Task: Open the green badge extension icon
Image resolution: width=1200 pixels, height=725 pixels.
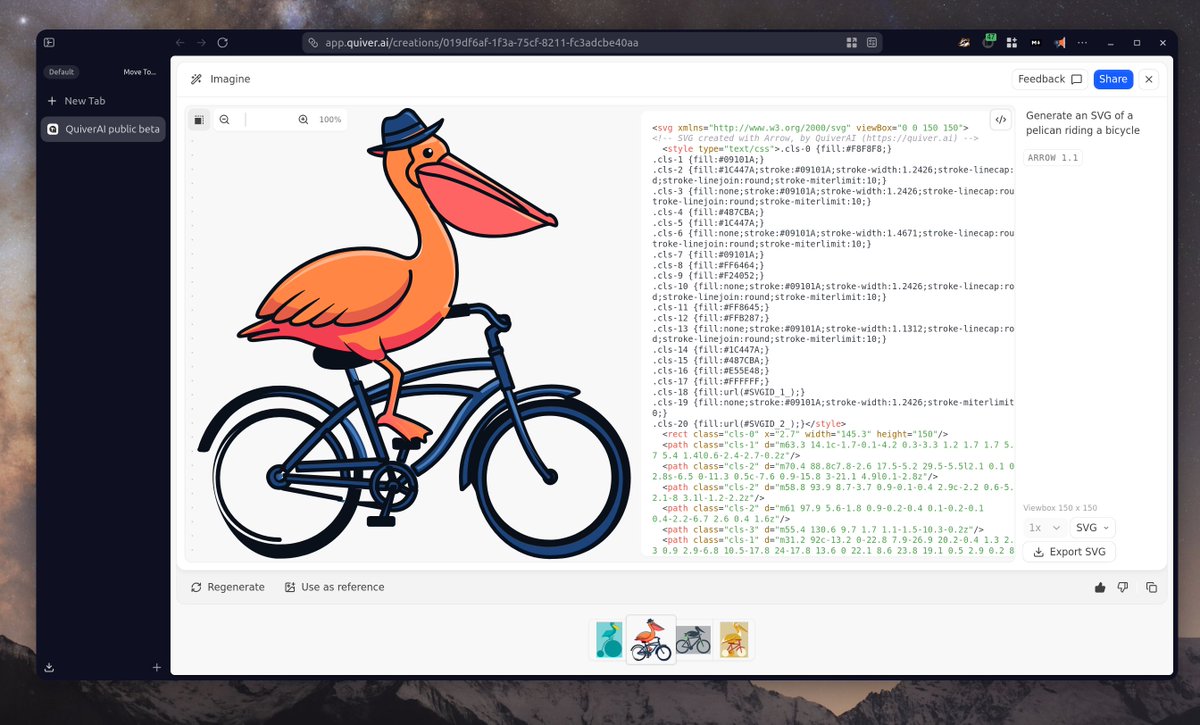Action: coord(989,42)
